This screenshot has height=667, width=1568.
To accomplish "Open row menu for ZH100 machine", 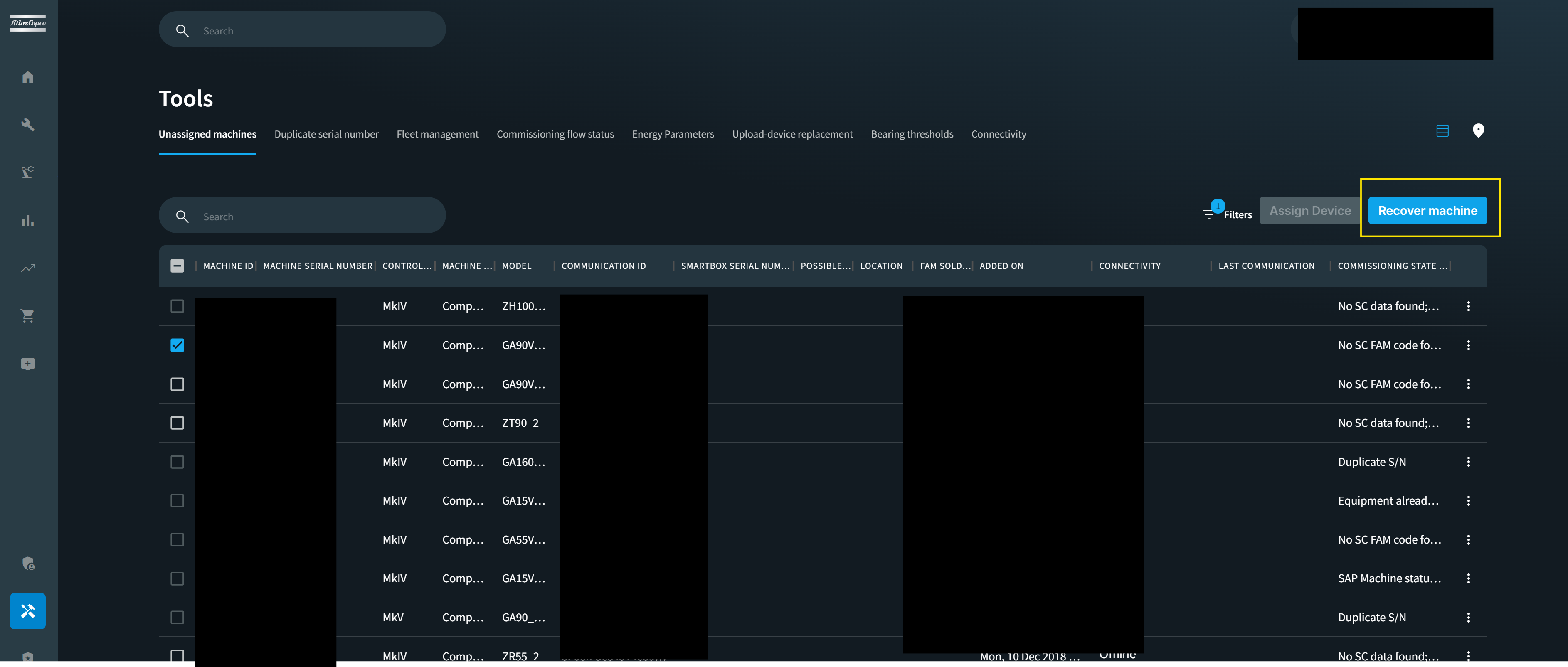I will point(1468,306).
